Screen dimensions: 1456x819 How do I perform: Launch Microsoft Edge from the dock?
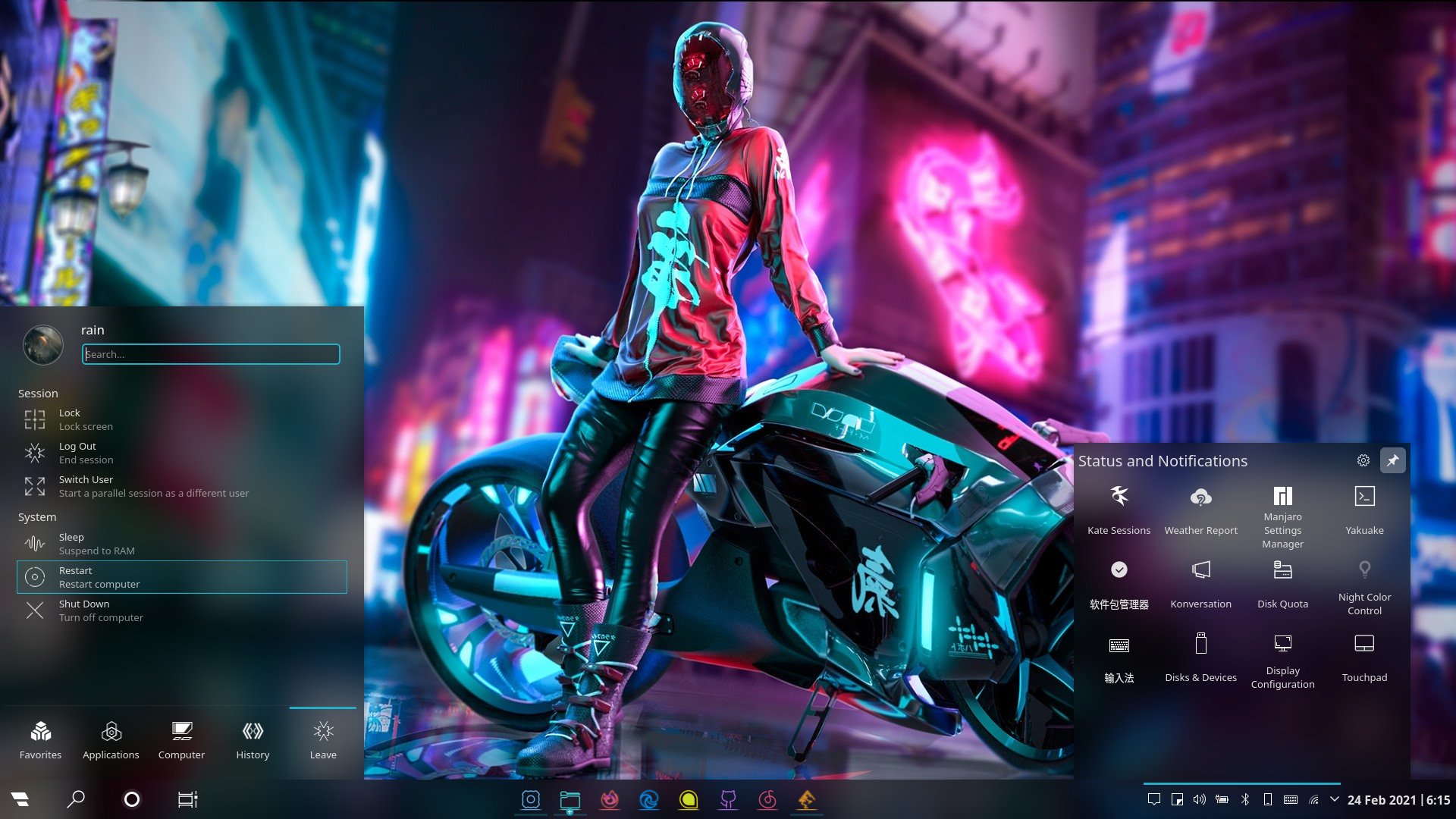click(x=649, y=799)
